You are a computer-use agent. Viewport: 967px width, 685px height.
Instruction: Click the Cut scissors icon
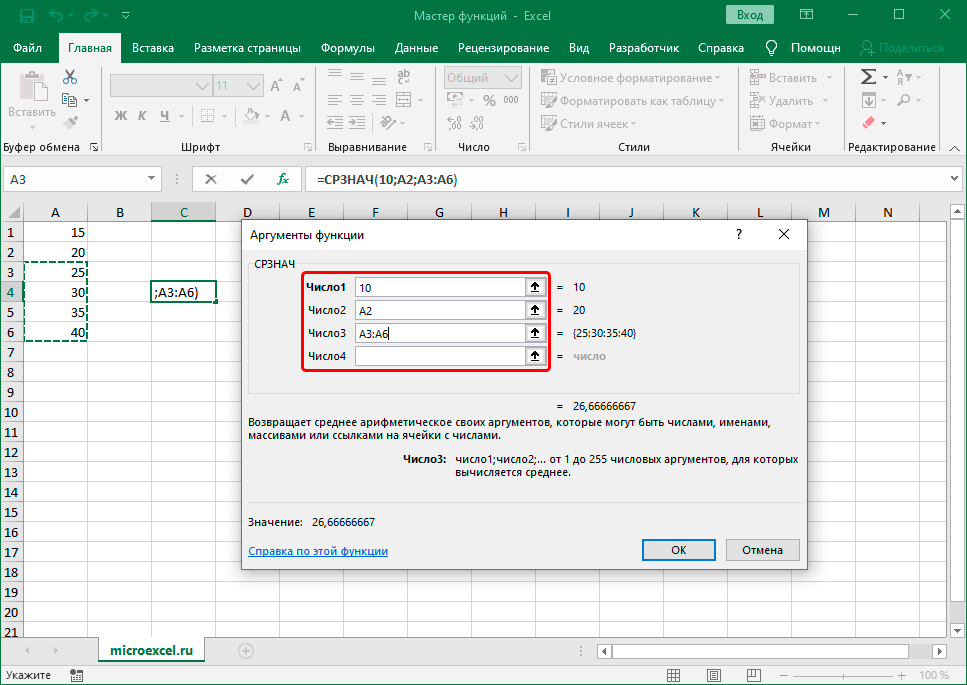(69, 77)
